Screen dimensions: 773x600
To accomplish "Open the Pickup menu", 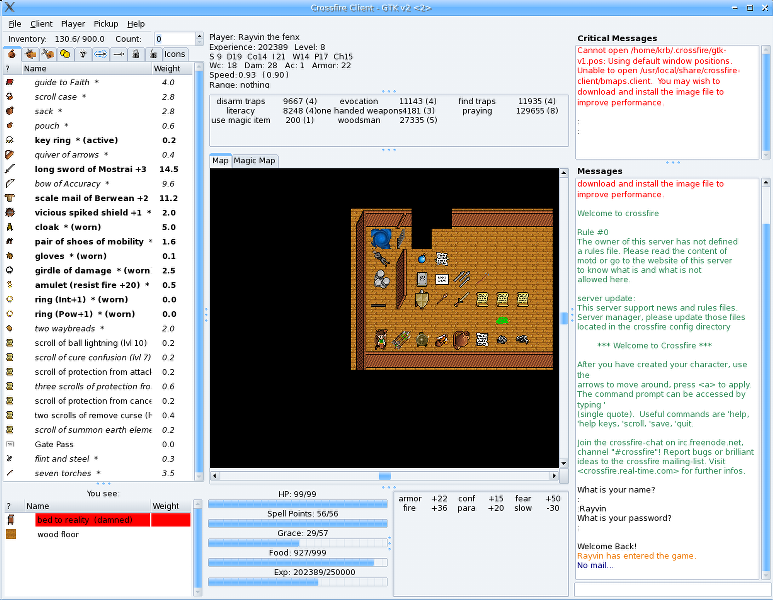I will [x=105, y=23].
